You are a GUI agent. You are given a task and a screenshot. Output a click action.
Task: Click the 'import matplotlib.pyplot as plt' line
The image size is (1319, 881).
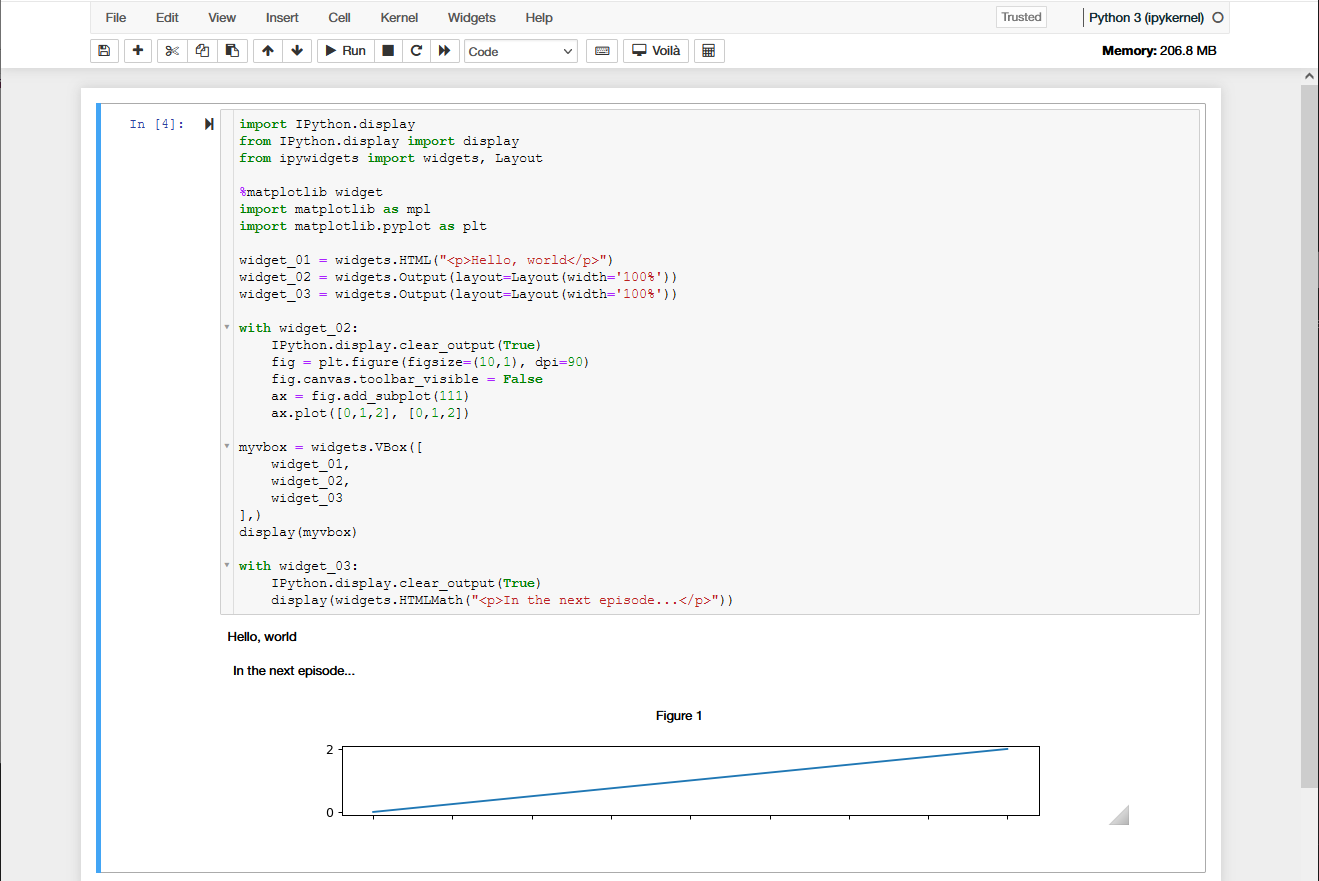(363, 226)
